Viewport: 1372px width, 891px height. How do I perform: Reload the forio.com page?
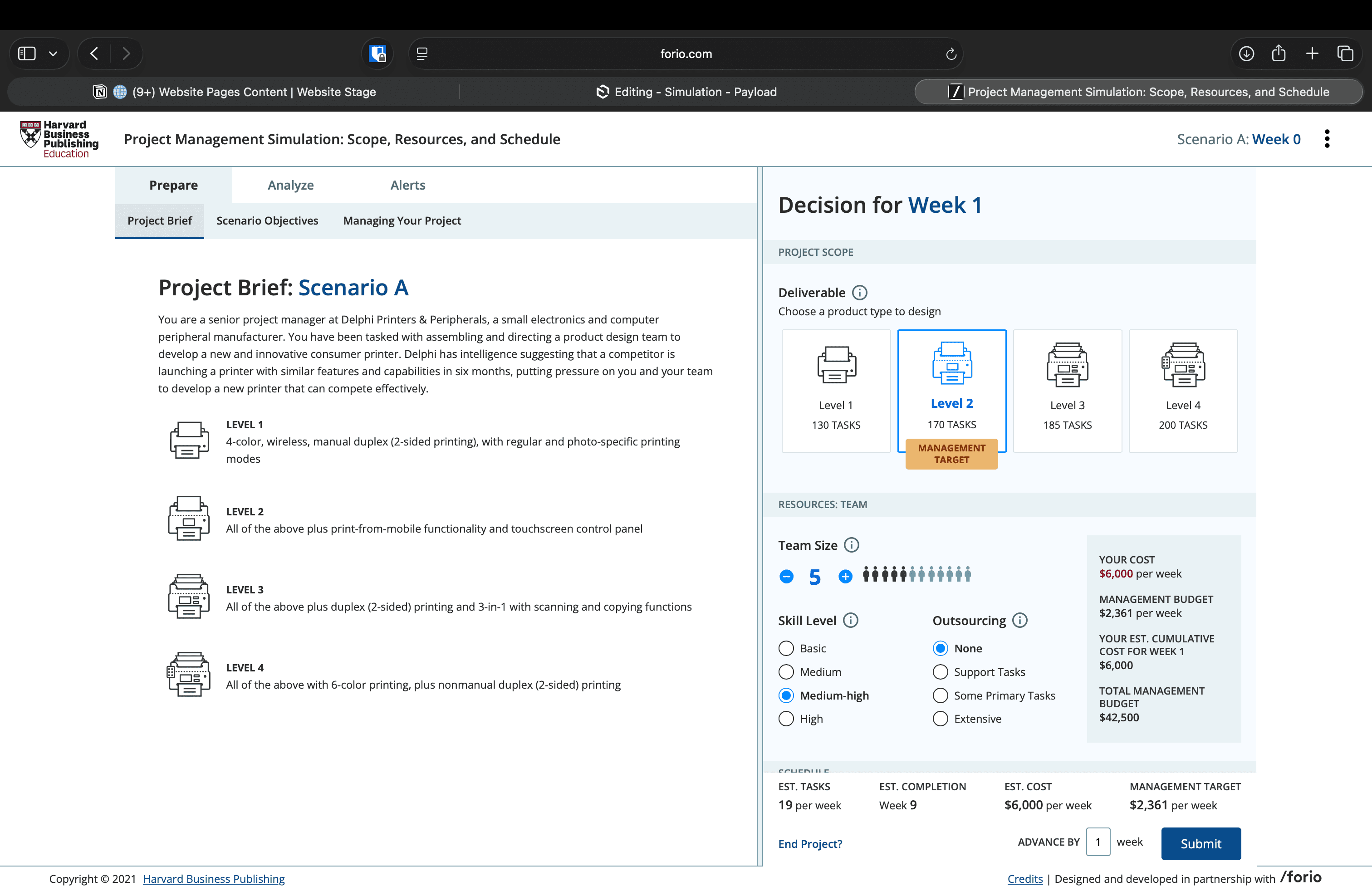click(951, 54)
